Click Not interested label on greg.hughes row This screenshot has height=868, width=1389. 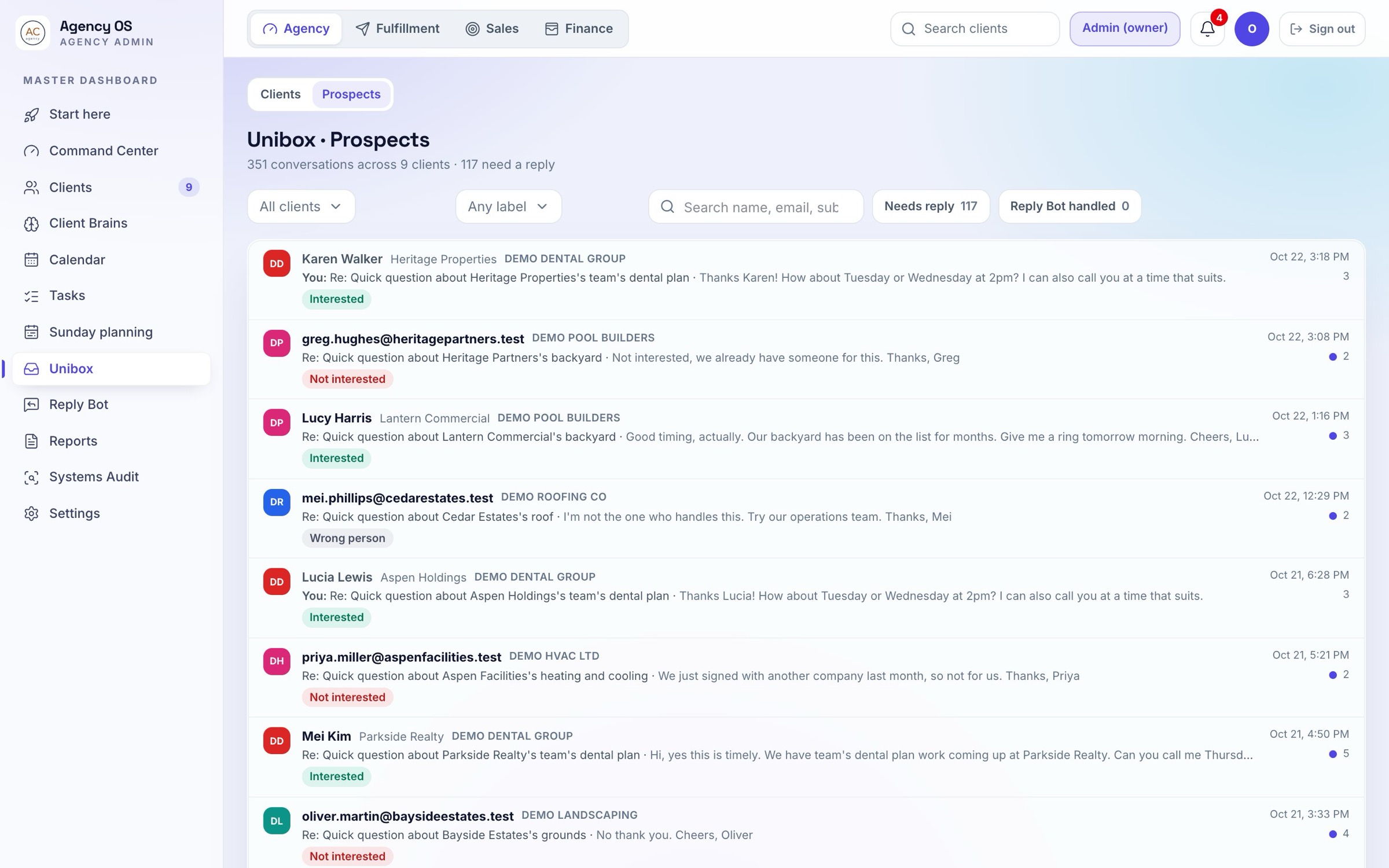[347, 379]
